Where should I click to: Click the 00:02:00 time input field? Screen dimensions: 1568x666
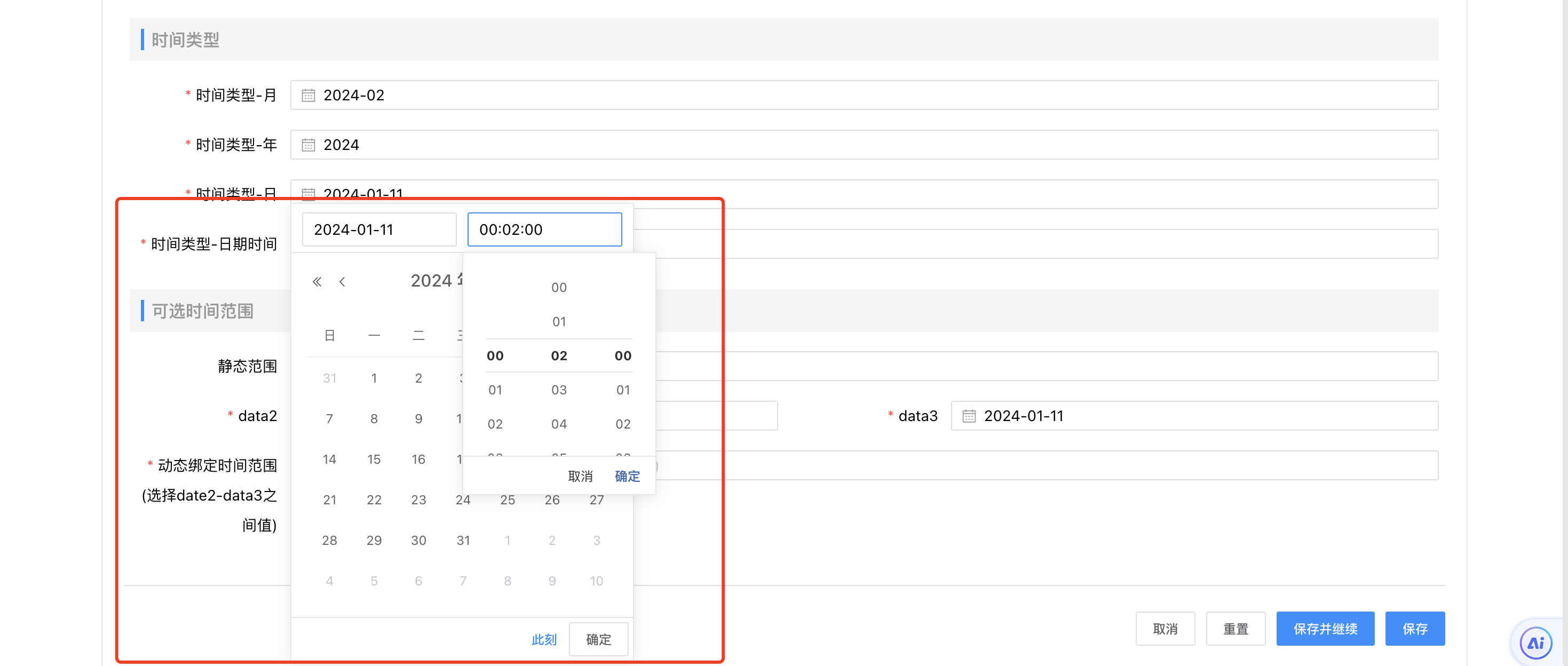[544, 229]
